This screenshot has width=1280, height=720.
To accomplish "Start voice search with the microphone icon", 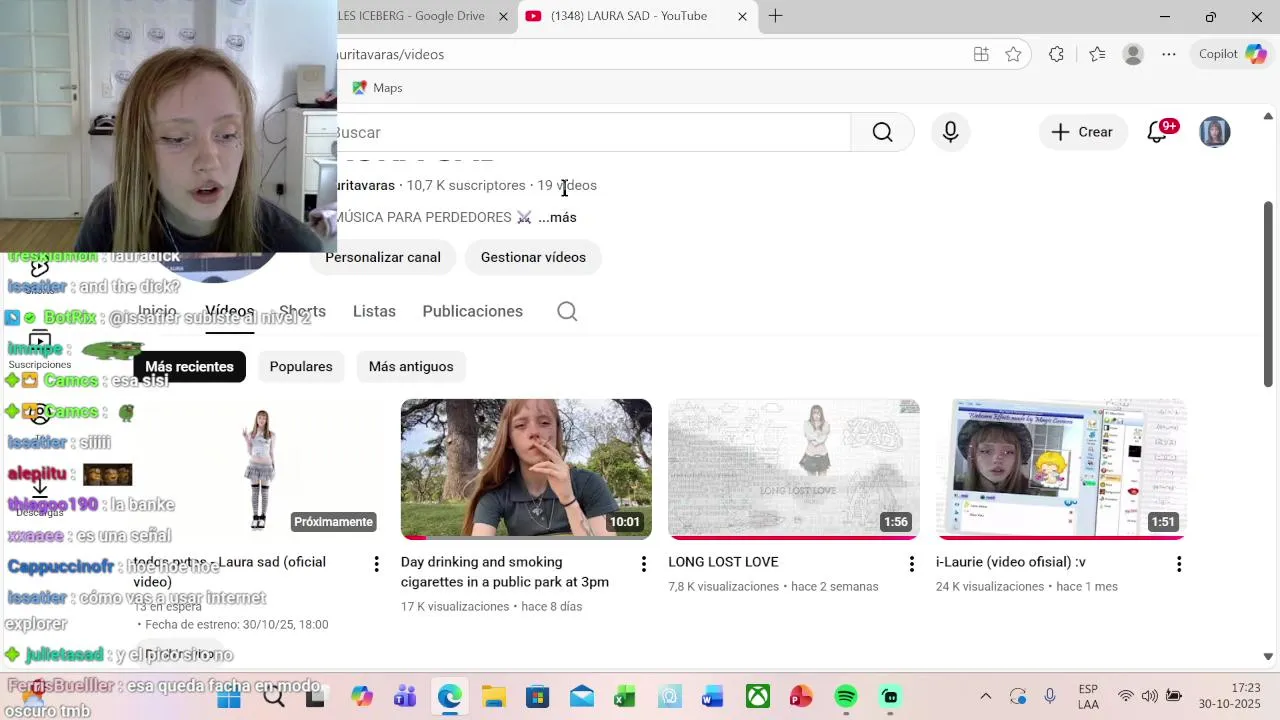I will pos(950,132).
